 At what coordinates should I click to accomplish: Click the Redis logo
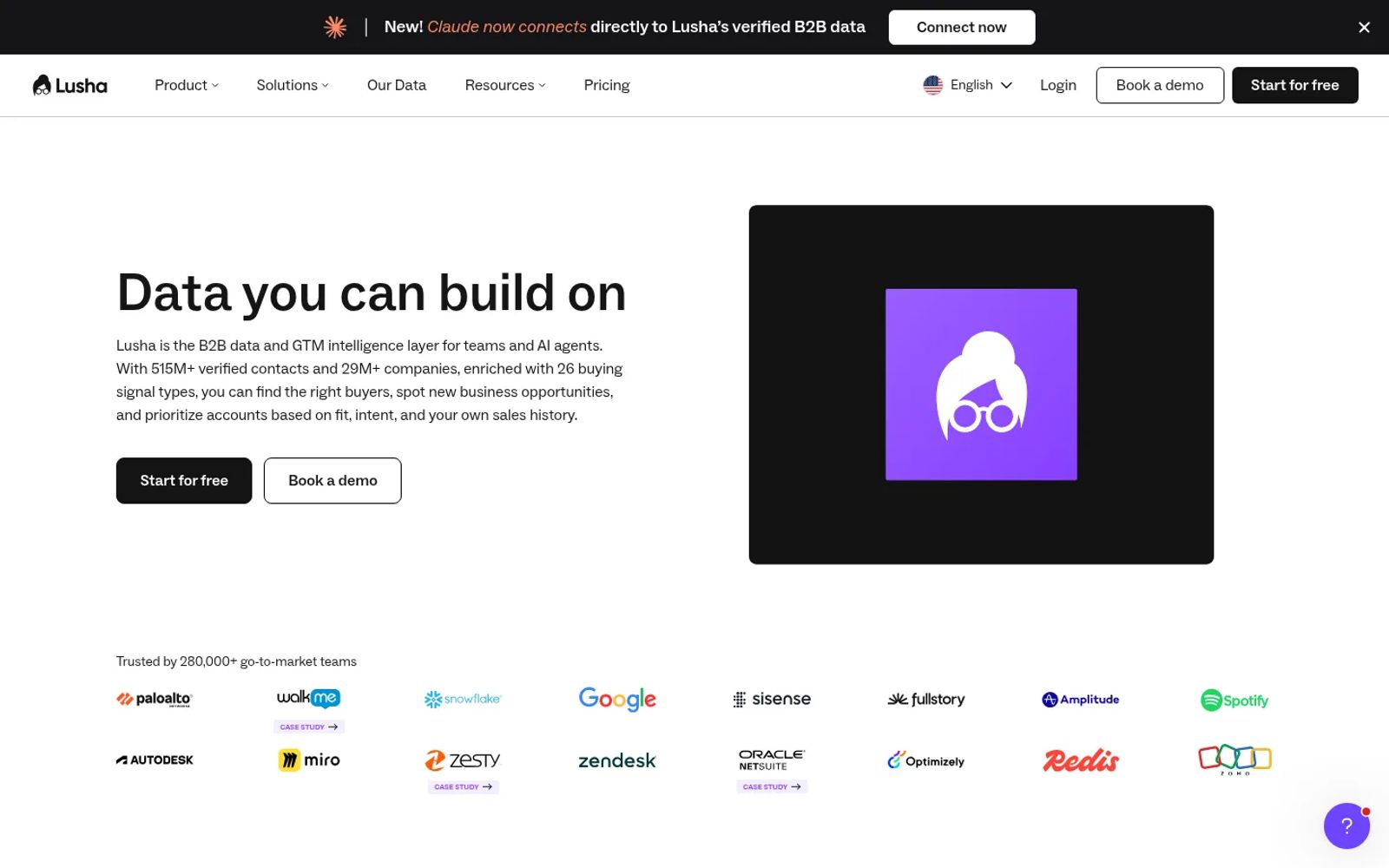[x=1081, y=760]
